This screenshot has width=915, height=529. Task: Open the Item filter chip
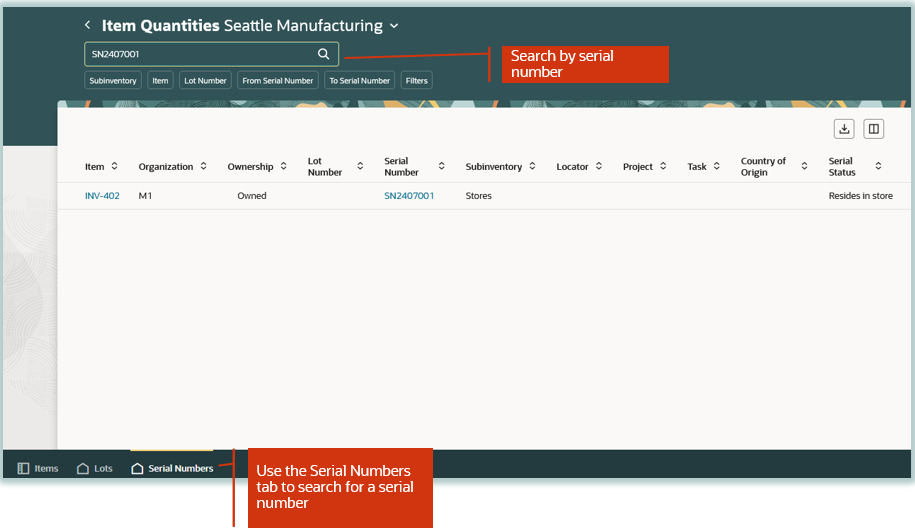coord(160,80)
